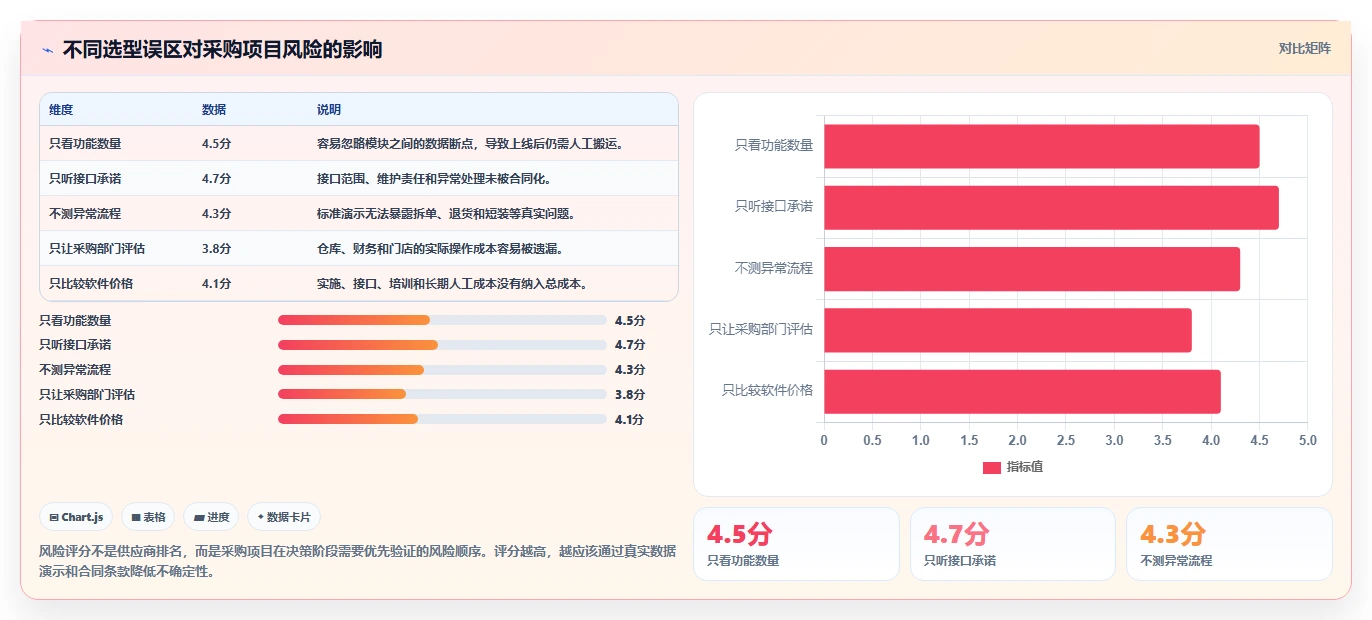The height and width of the screenshot is (620, 1372).
Task: Select the 只听接口承诺 table row cell
Action: coord(85,179)
